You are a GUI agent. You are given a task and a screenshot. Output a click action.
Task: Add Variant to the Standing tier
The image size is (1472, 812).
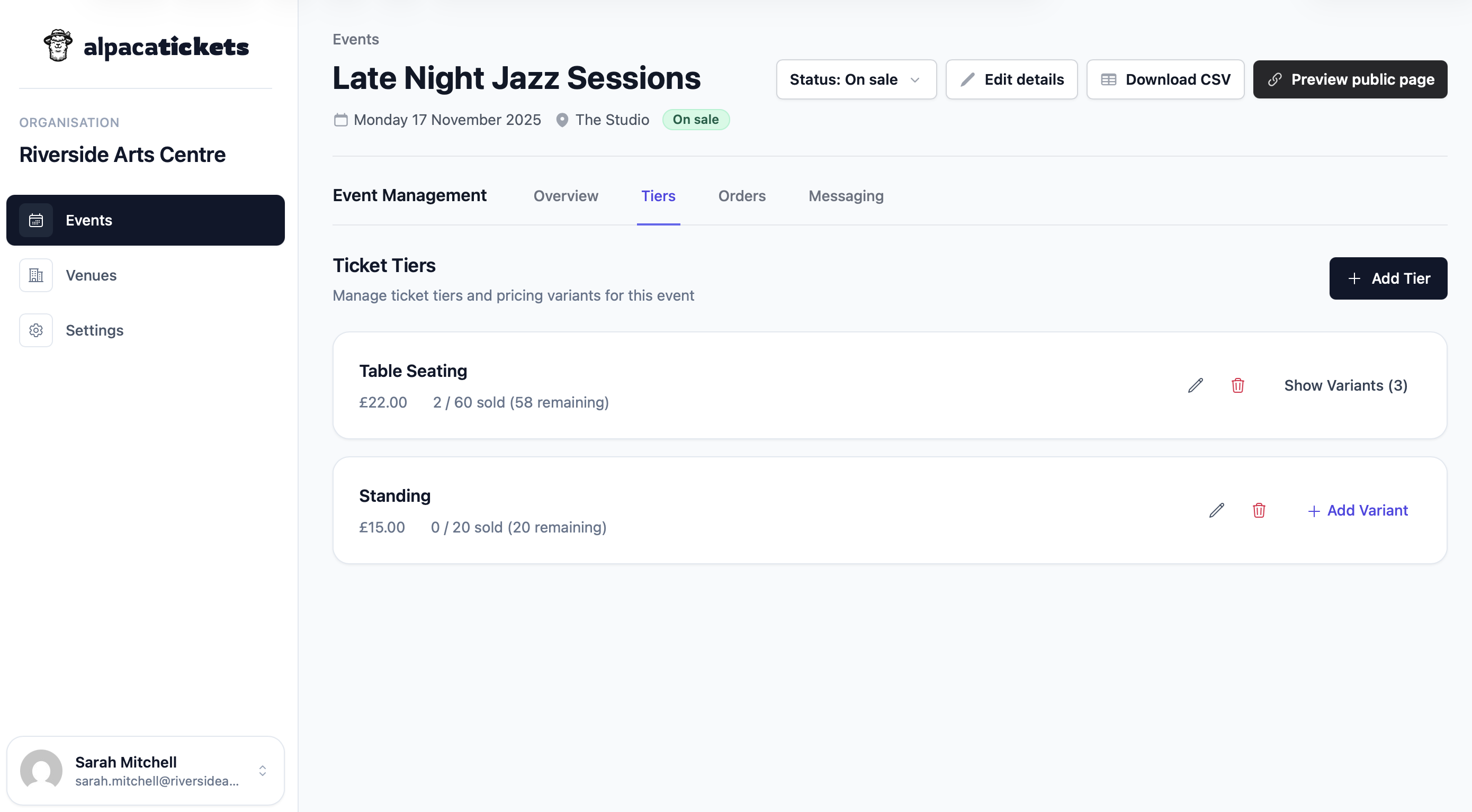tap(1358, 510)
